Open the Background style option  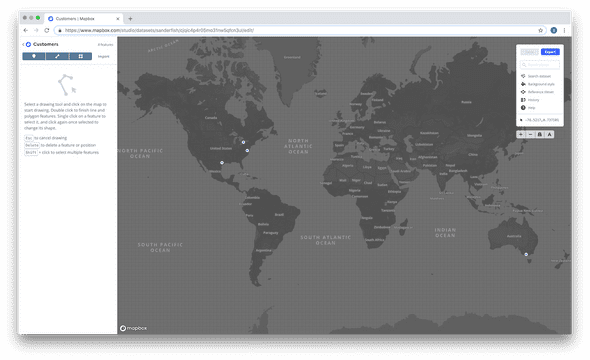[538, 84]
